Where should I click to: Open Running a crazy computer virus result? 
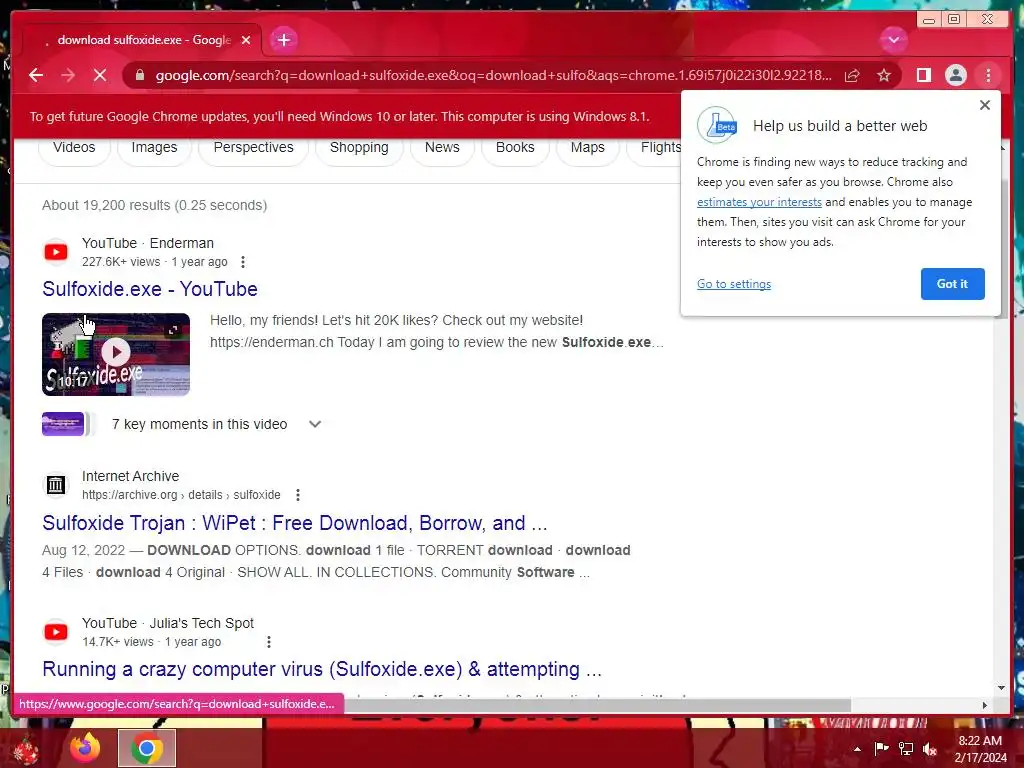pyautogui.click(x=322, y=669)
